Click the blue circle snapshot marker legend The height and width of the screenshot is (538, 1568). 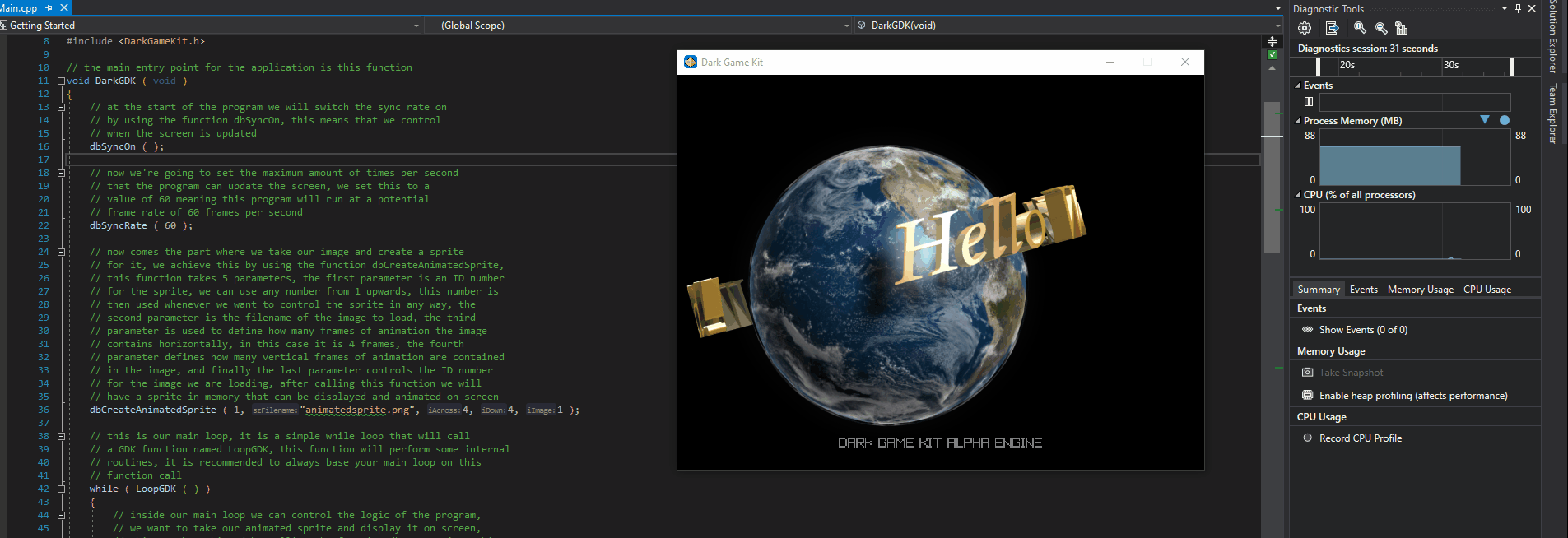point(1505,120)
